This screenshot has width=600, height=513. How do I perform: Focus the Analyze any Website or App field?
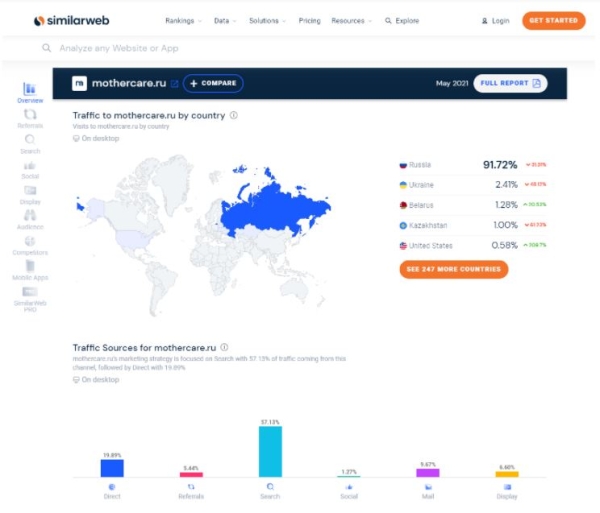[x=298, y=48]
